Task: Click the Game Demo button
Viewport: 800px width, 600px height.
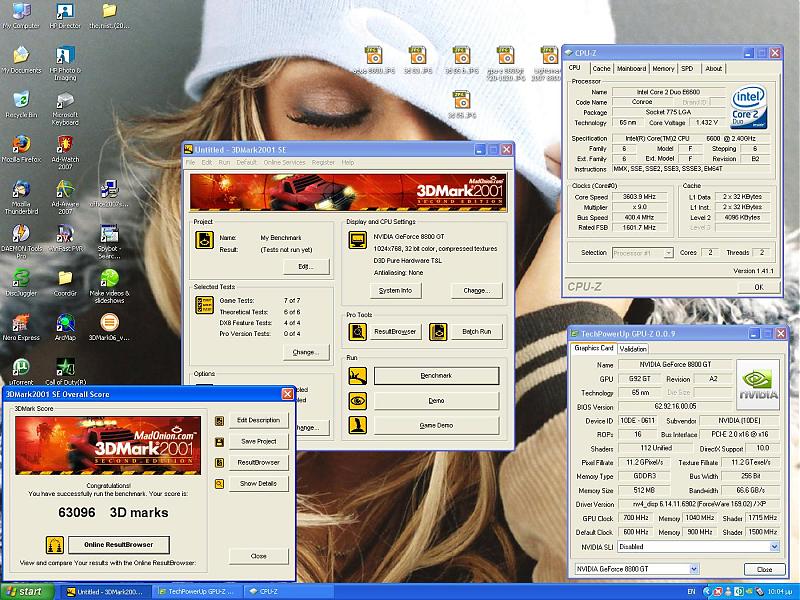Action: tap(436, 426)
